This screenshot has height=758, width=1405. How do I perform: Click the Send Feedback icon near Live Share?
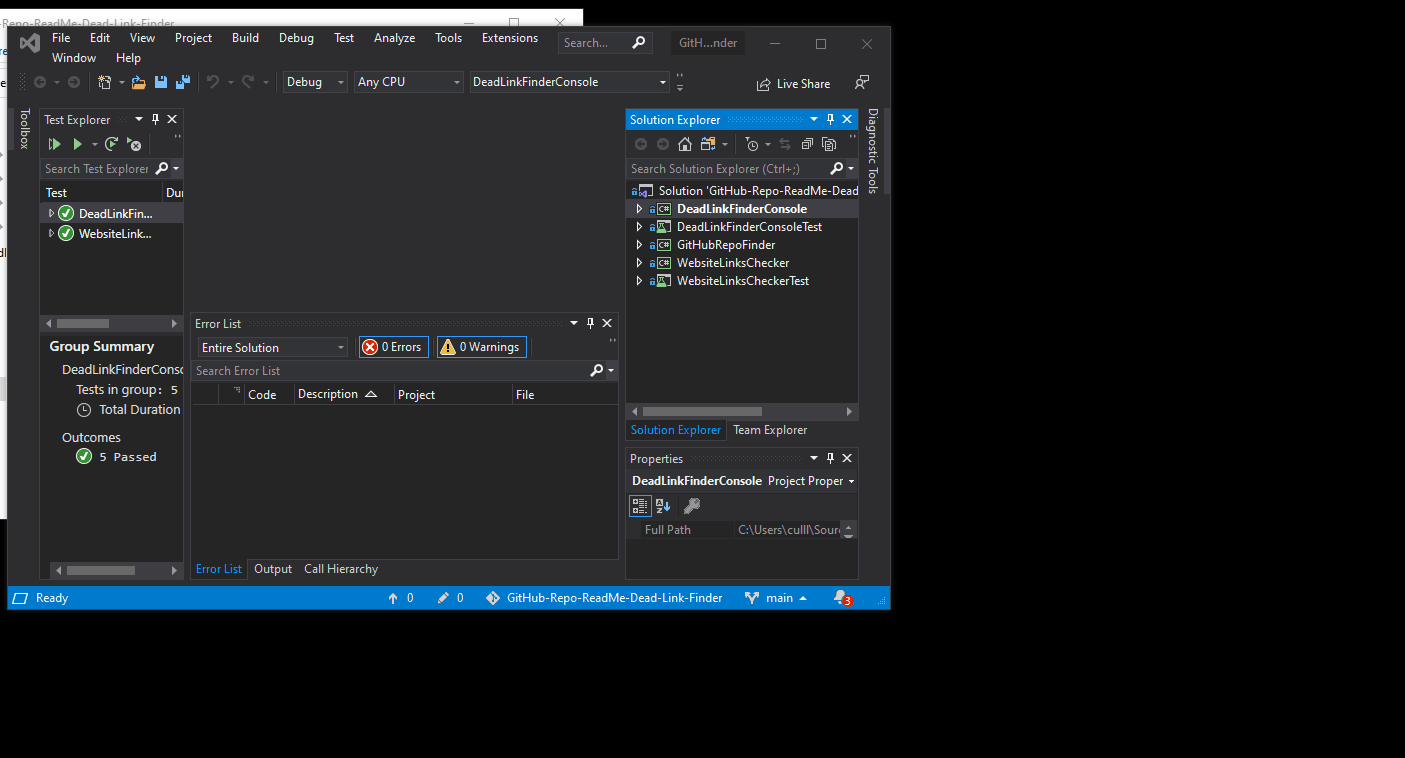[x=862, y=83]
